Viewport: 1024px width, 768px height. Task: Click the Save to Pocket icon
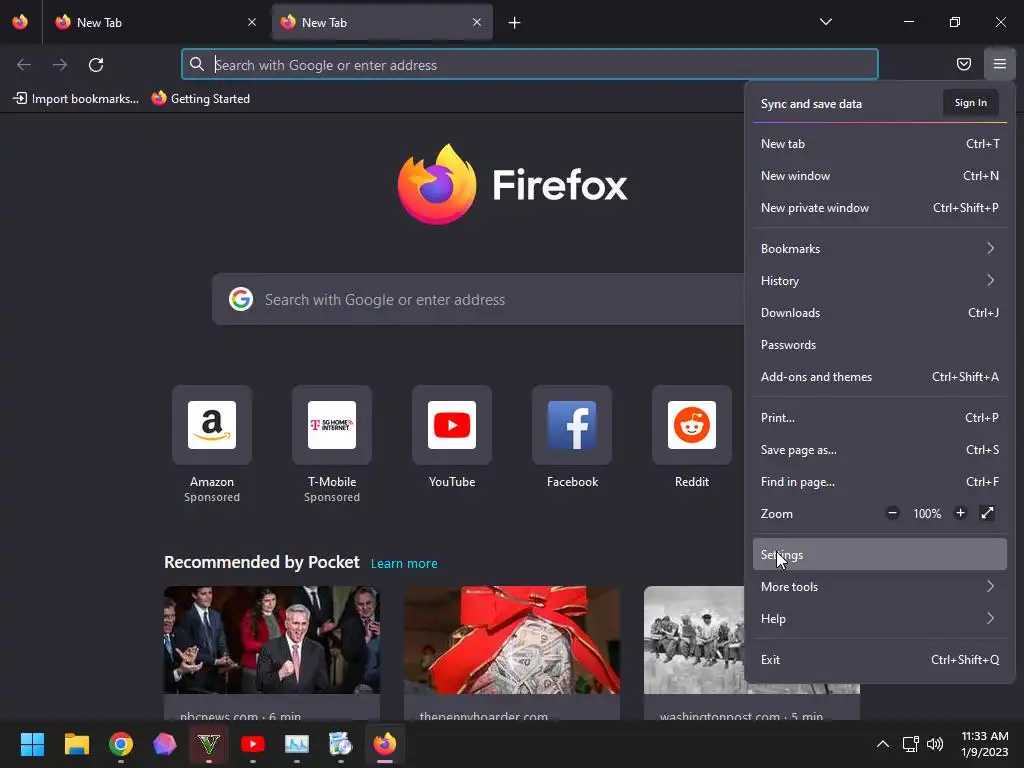click(963, 64)
